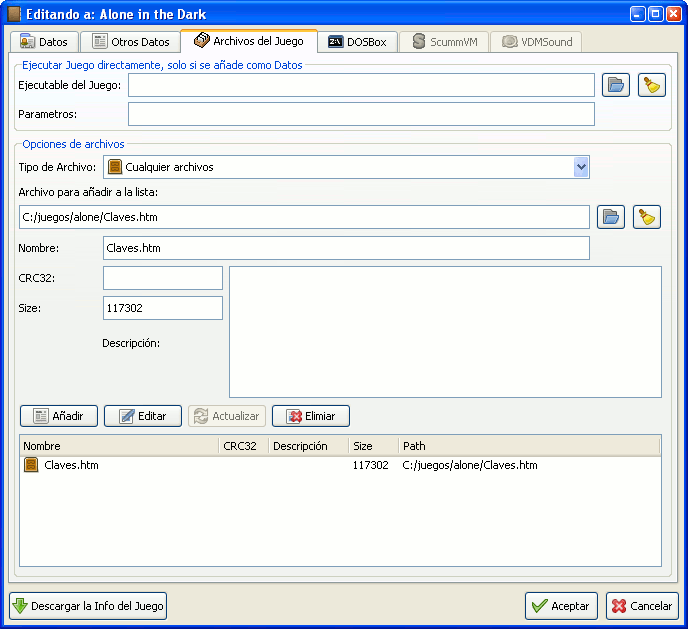688x629 pixels.
Task: Click the Elimiar button
Action: pyautogui.click(x=311, y=416)
